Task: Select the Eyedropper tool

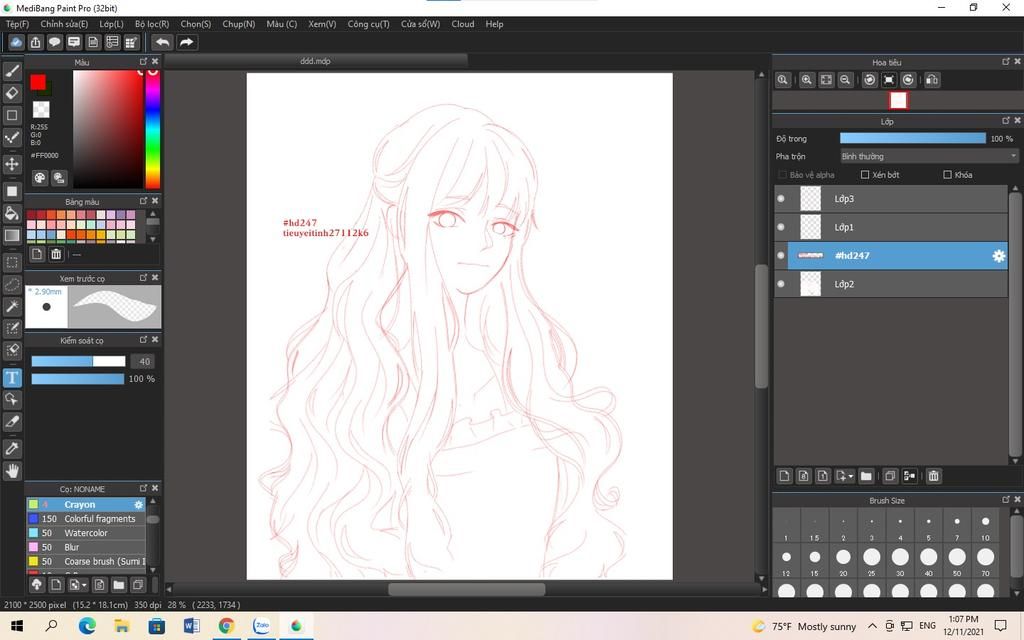Action: [12, 449]
